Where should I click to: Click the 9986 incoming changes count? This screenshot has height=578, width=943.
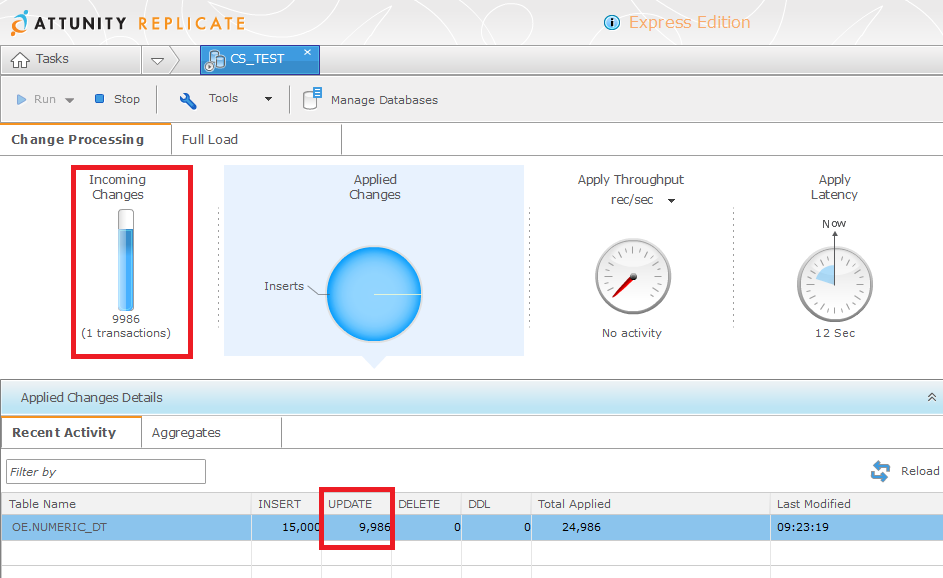[x=126, y=319]
